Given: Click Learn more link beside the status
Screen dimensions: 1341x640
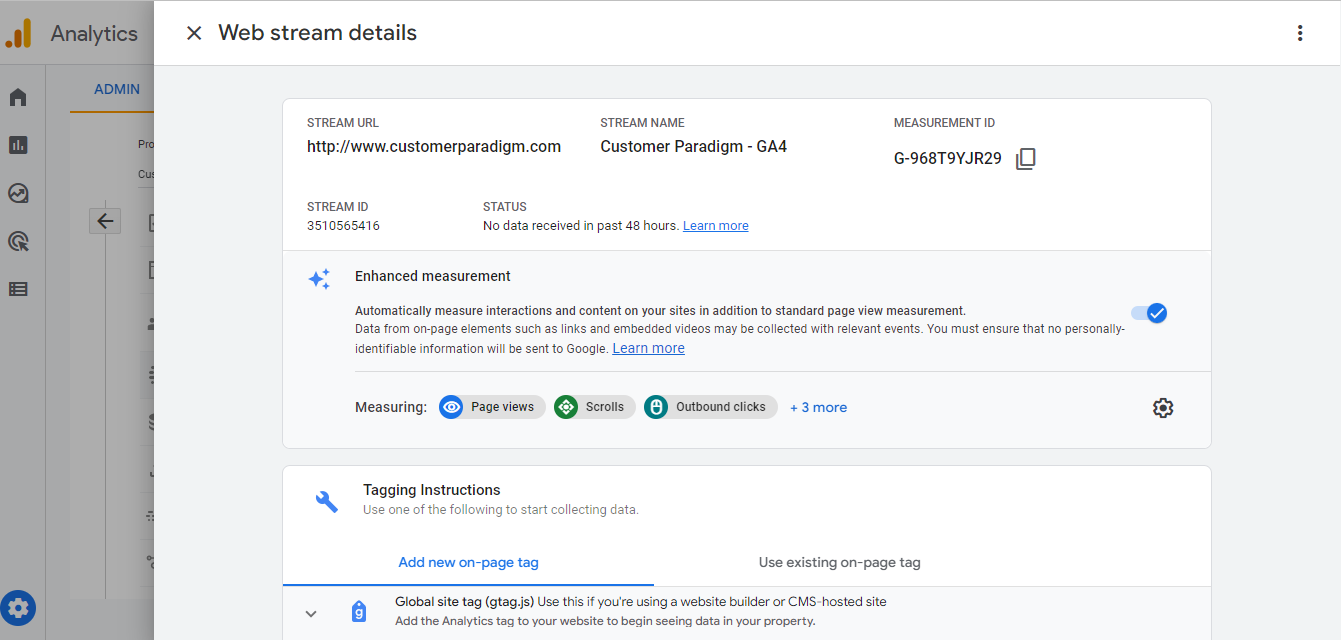Looking at the screenshot, I should click(x=715, y=226).
